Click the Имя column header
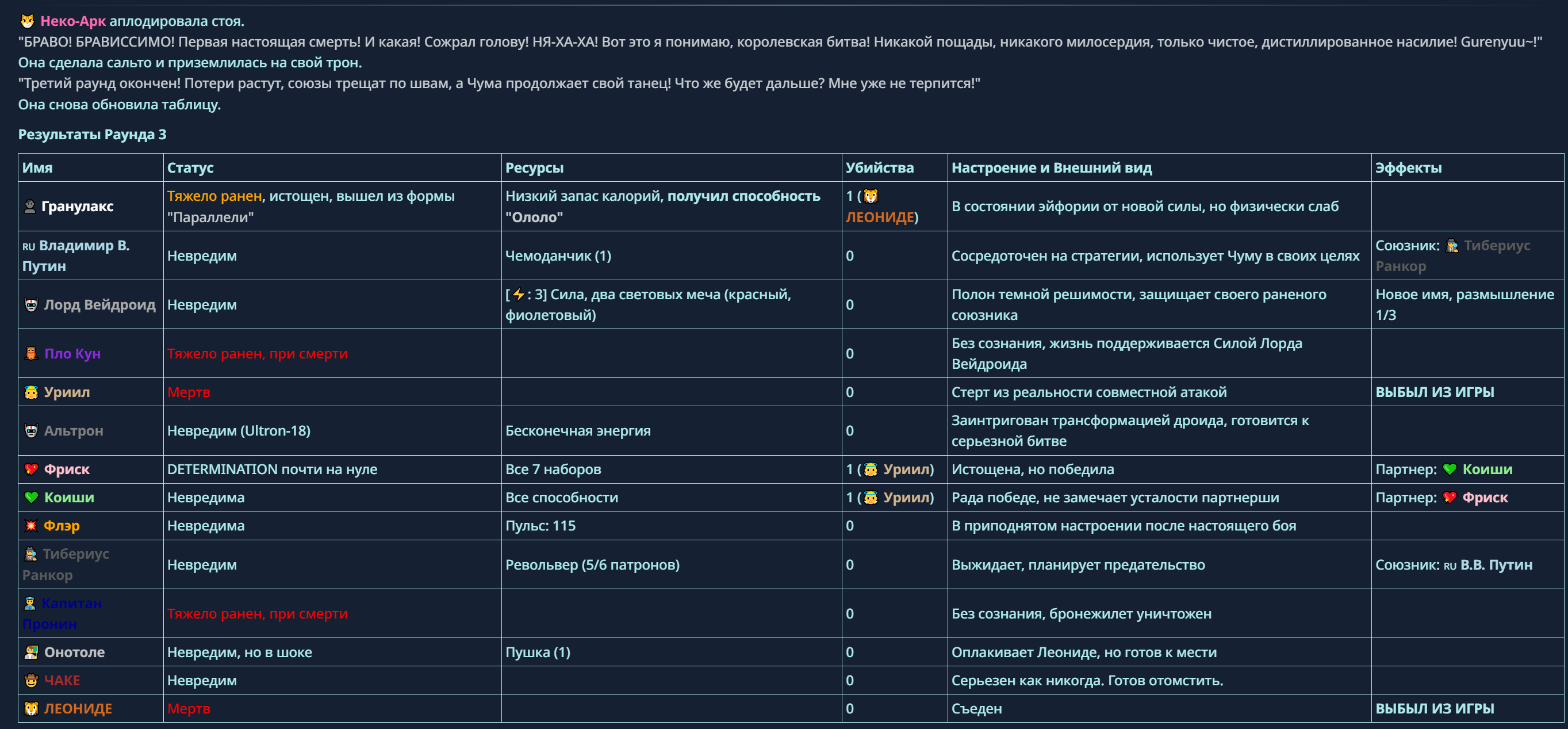 pyautogui.click(x=38, y=168)
